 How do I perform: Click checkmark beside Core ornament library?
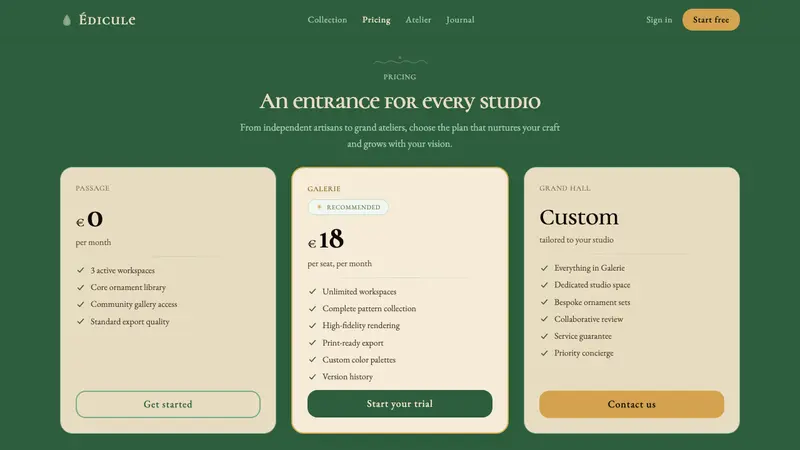tap(81, 287)
